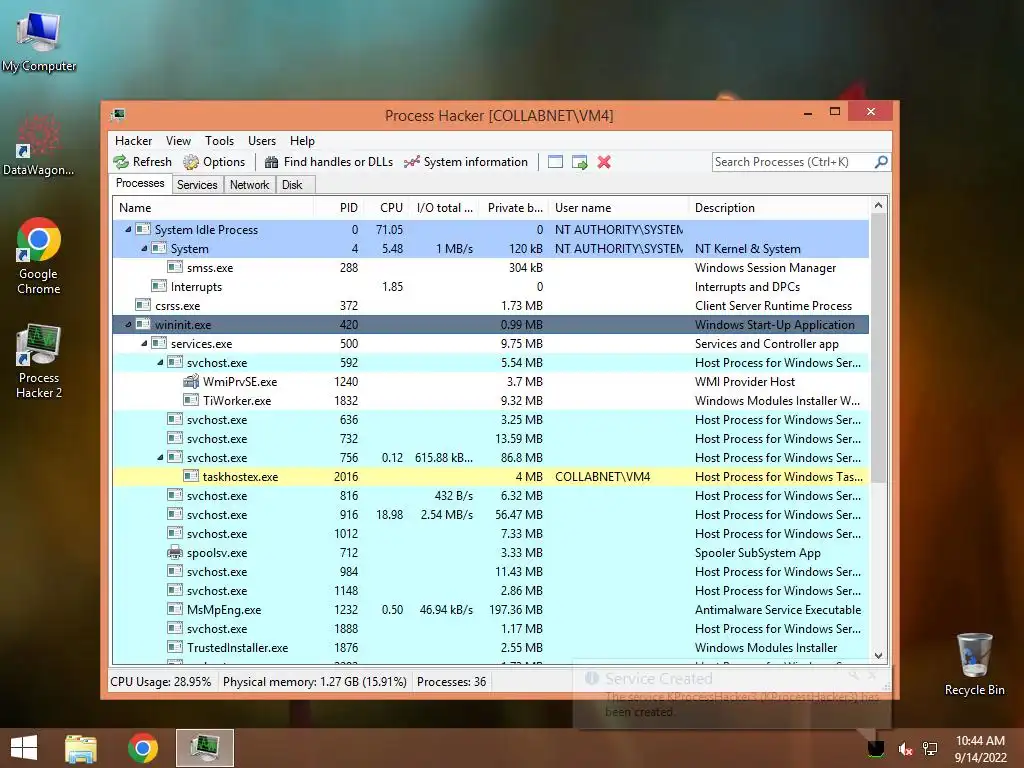Click the Search Processes input field

[793, 161]
